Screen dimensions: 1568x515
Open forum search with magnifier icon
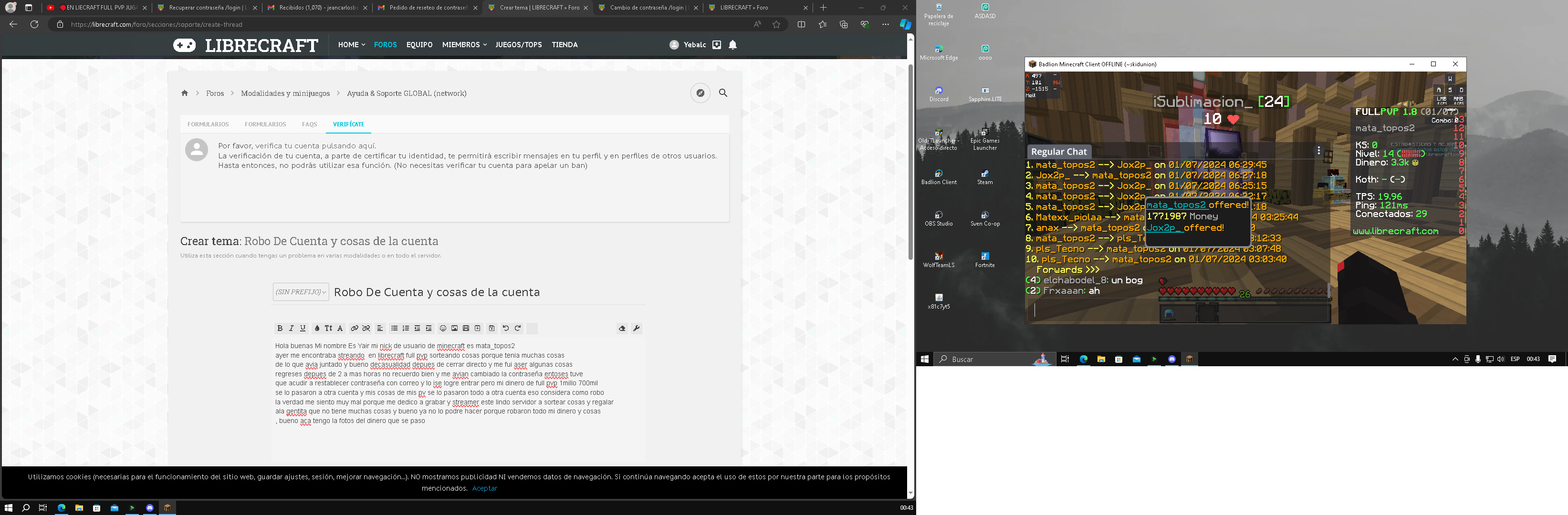coord(723,93)
